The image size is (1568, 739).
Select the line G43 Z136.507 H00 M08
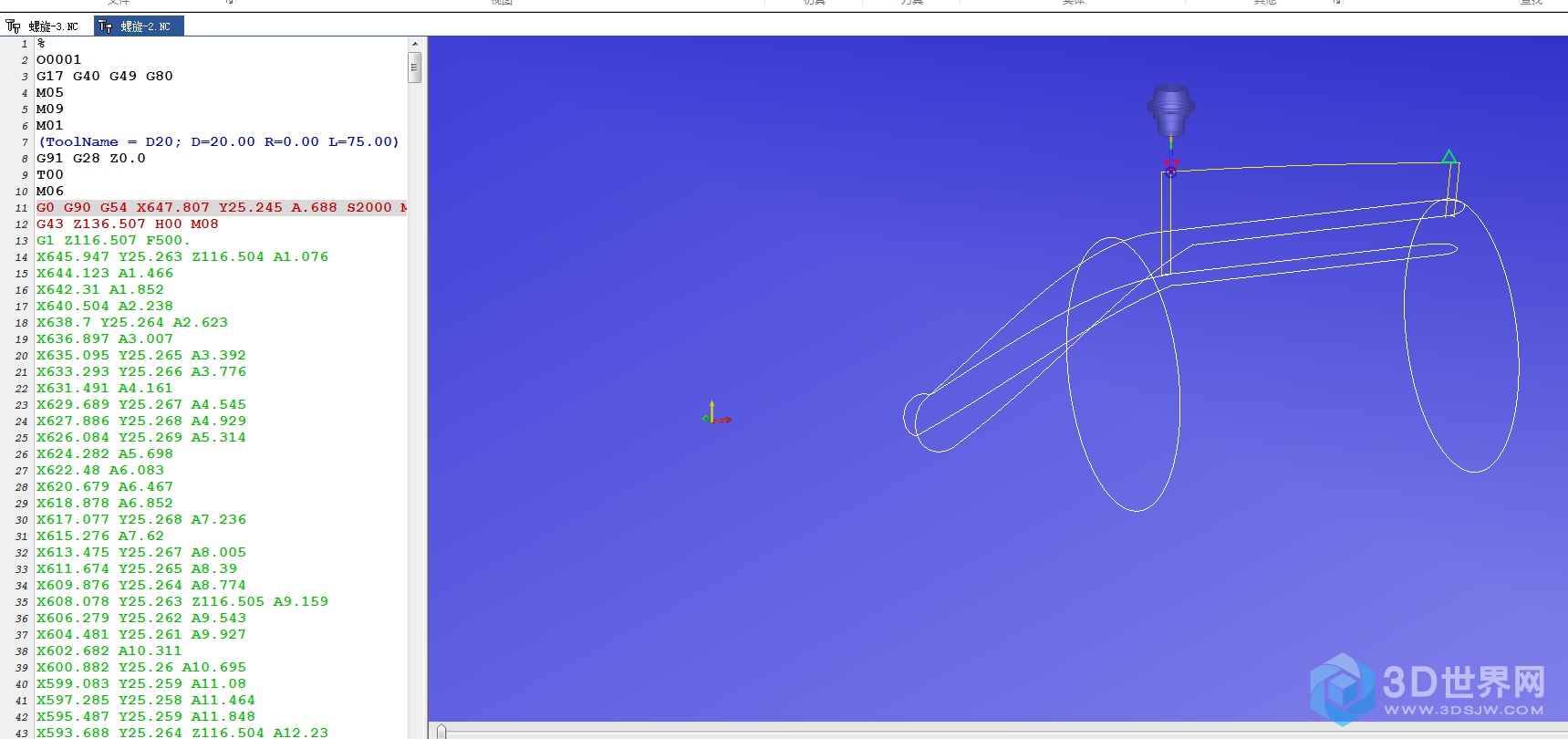click(127, 224)
